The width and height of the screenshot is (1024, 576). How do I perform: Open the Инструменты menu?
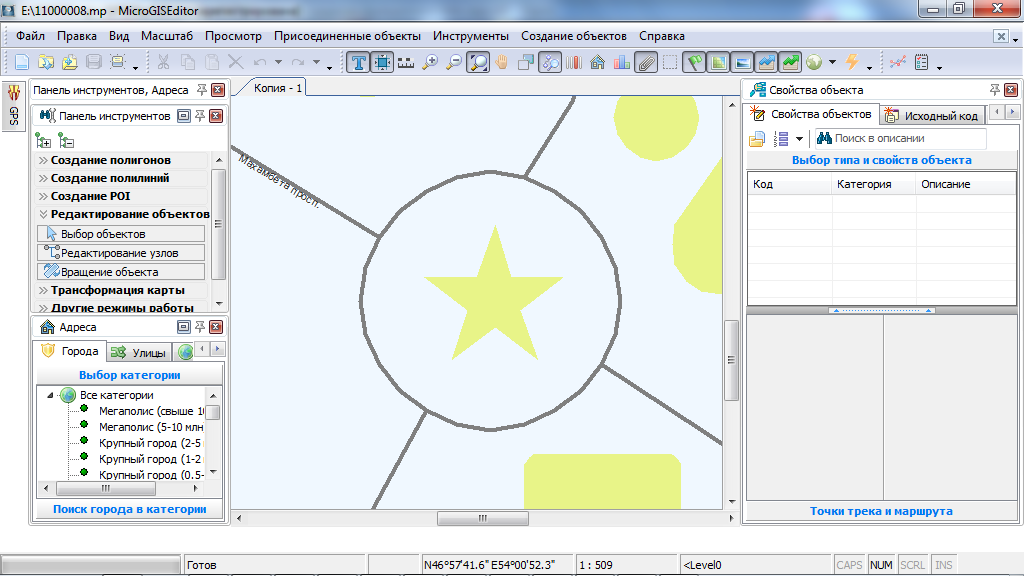pyautogui.click(x=471, y=36)
